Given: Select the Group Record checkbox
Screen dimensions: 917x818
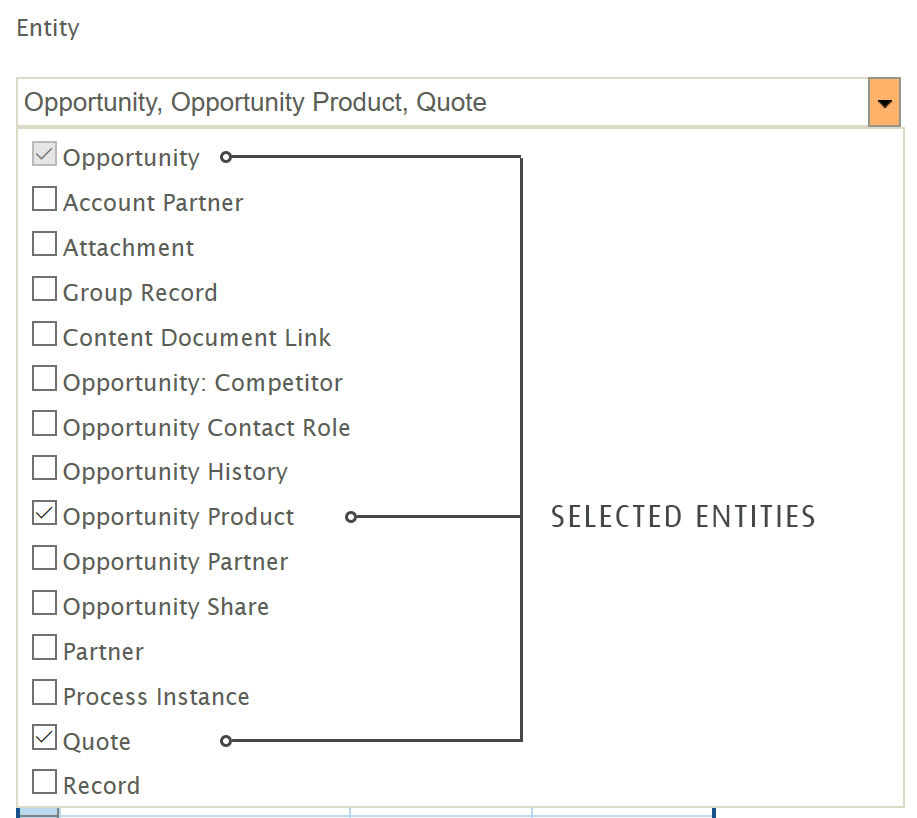Looking at the screenshot, I should (44, 290).
